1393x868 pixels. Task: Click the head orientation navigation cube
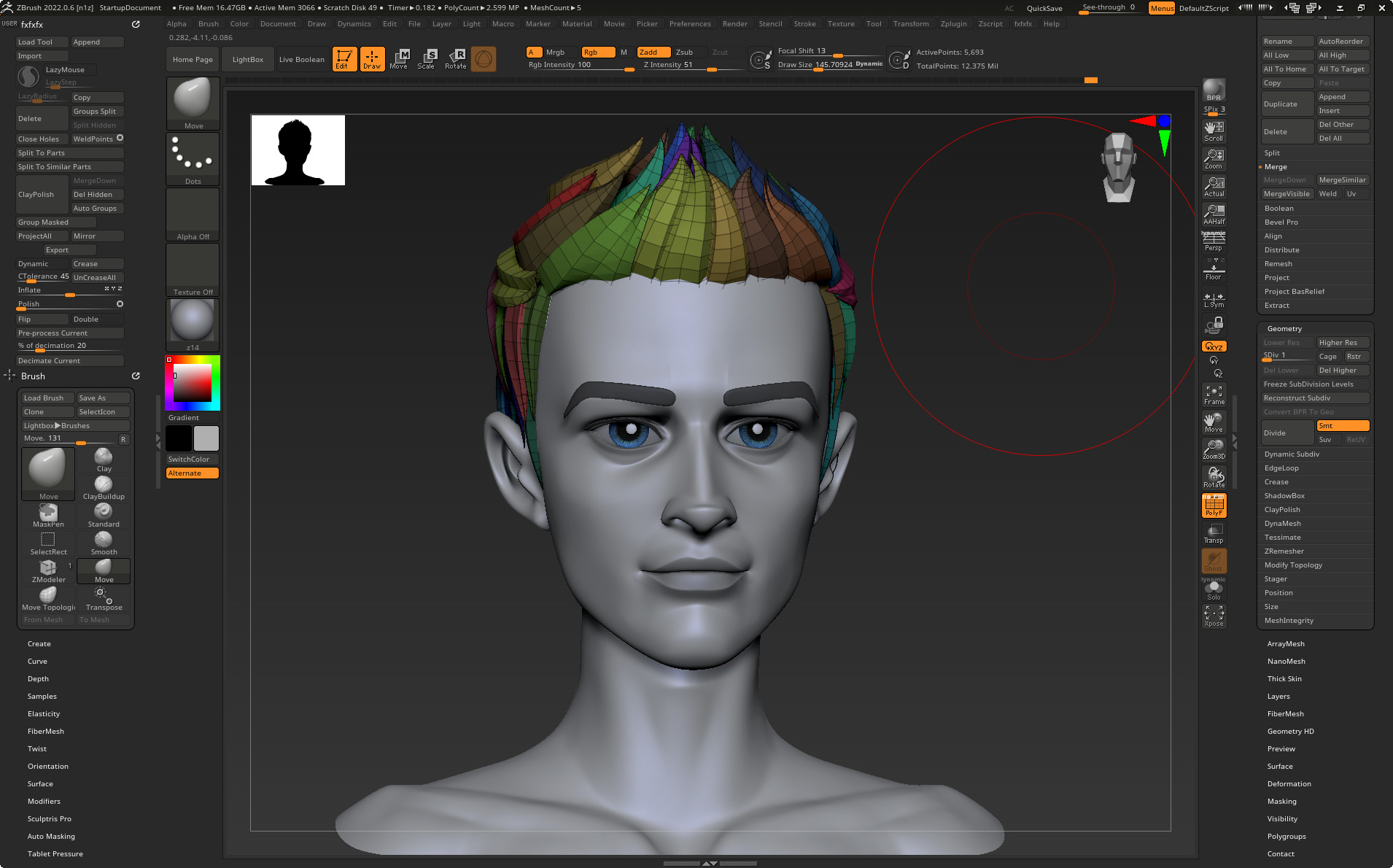(x=1118, y=167)
